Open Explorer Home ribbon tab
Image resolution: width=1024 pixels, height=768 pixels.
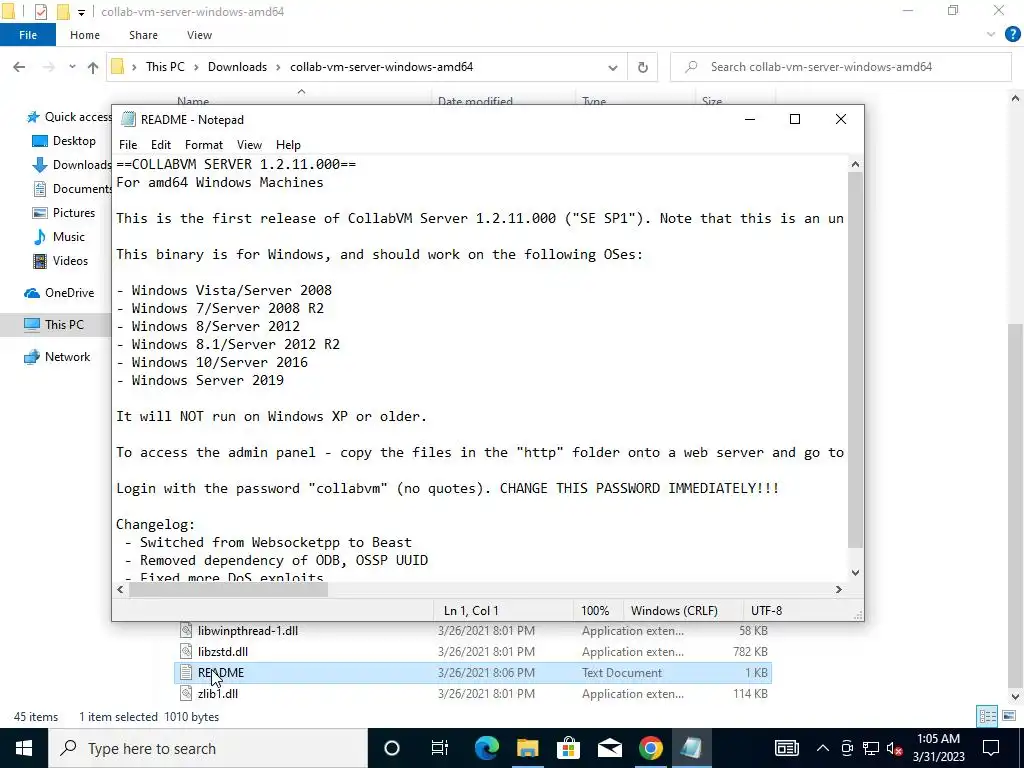(x=85, y=35)
